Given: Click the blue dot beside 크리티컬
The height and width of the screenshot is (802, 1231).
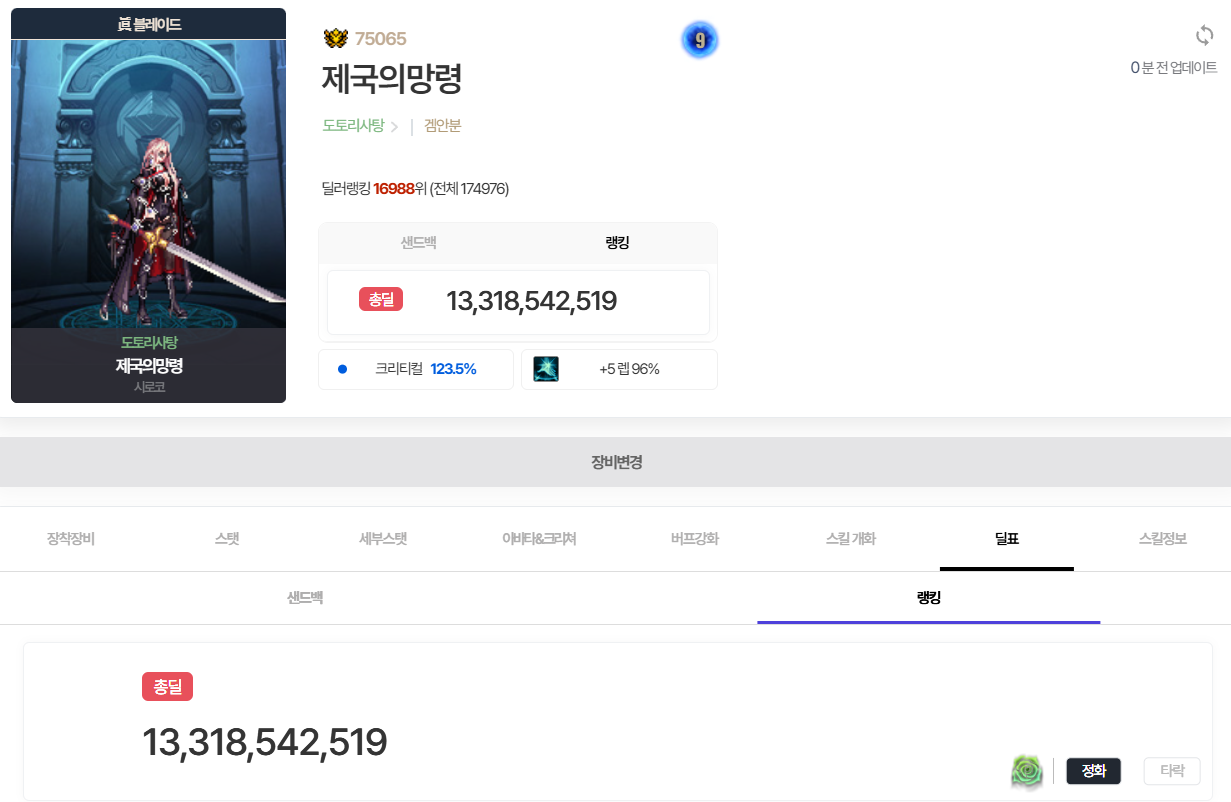Looking at the screenshot, I should pyautogui.click(x=342, y=369).
